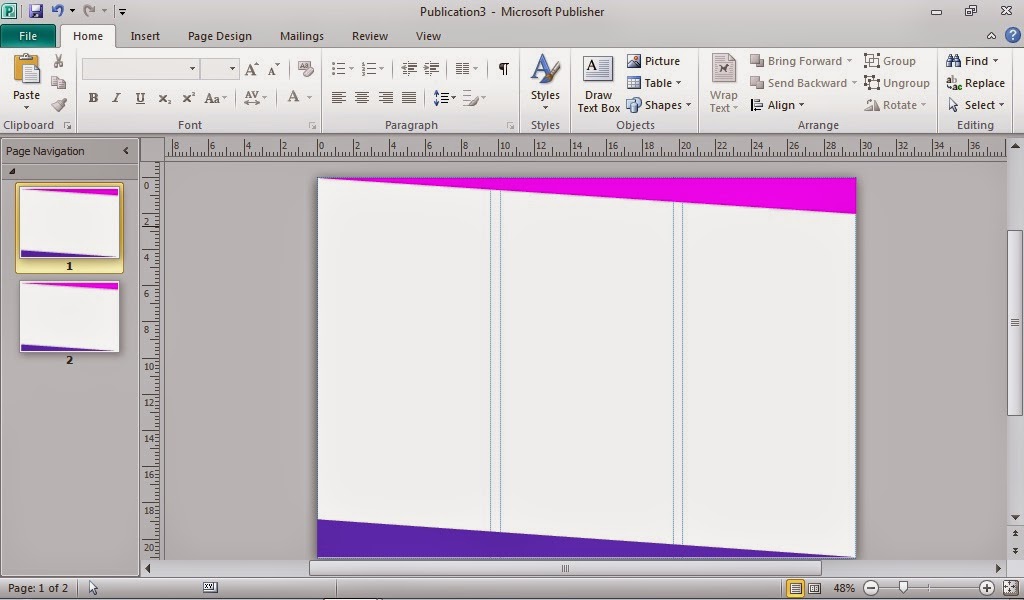Decrease the paragraph indent

(409, 69)
